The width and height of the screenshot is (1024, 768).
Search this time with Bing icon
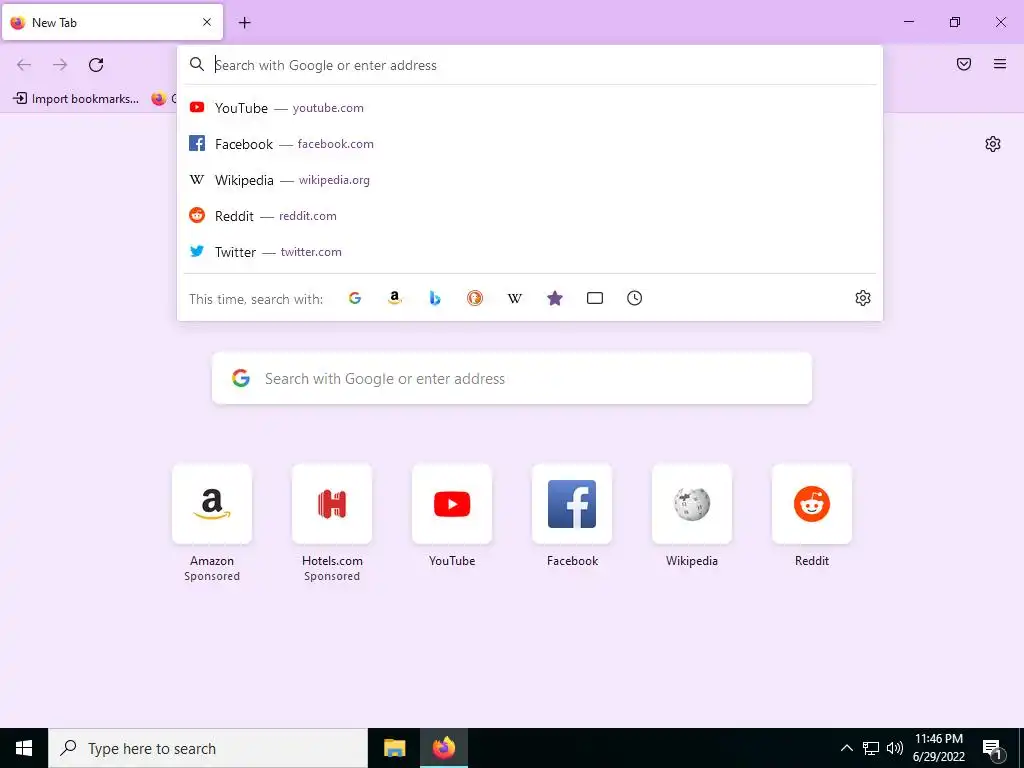pos(435,298)
